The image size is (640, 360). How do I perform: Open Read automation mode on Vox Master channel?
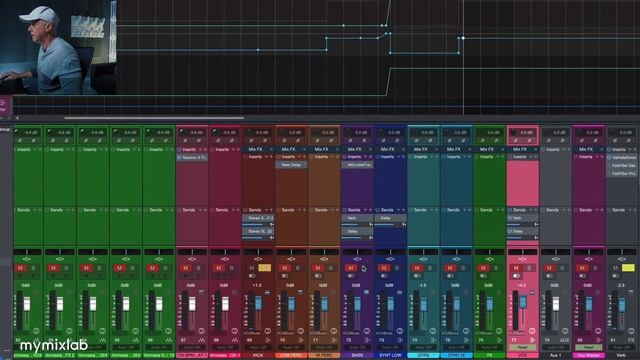588,347
